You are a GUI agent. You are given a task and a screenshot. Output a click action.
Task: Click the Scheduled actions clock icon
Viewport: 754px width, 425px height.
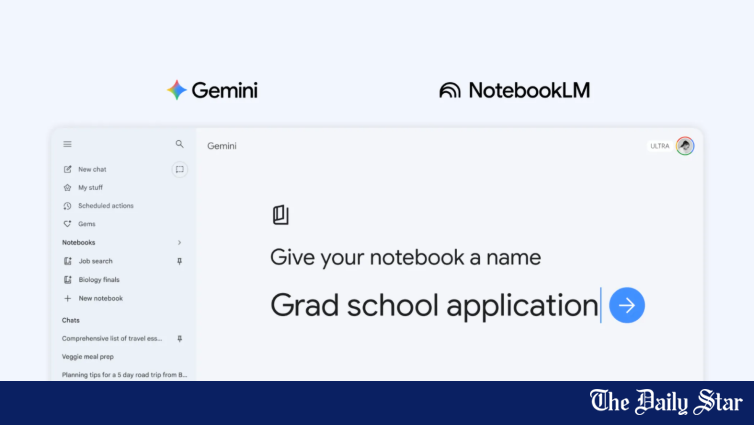coord(67,206)
